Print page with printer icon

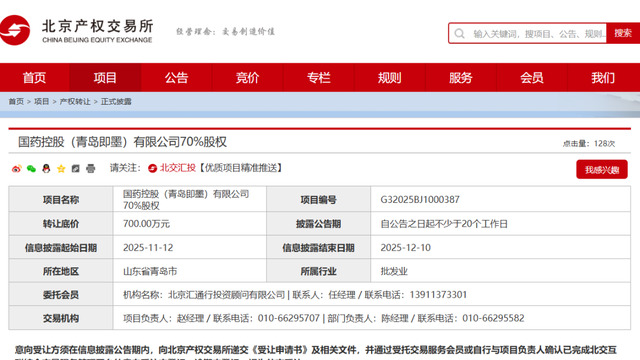pyautogui.click(x=91, y=169)
